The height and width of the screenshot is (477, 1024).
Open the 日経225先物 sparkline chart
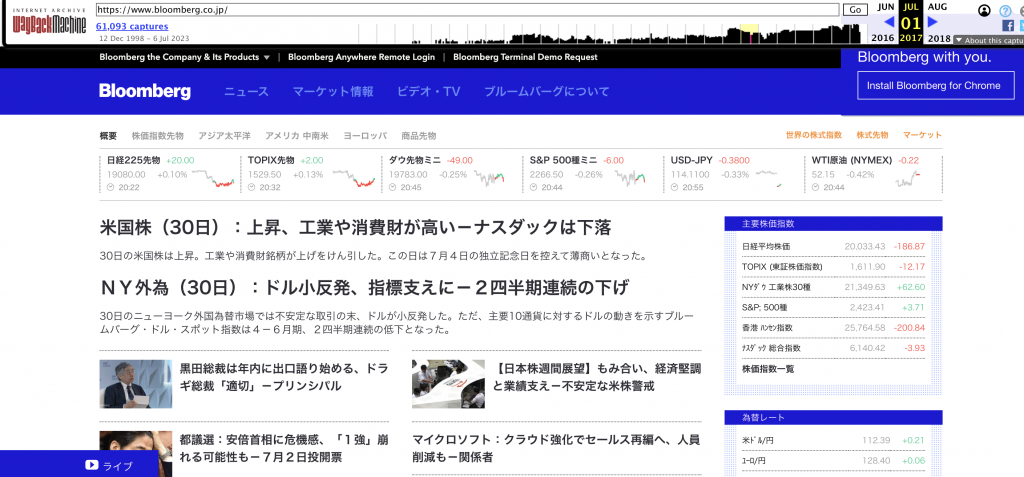tap(212, 178)
